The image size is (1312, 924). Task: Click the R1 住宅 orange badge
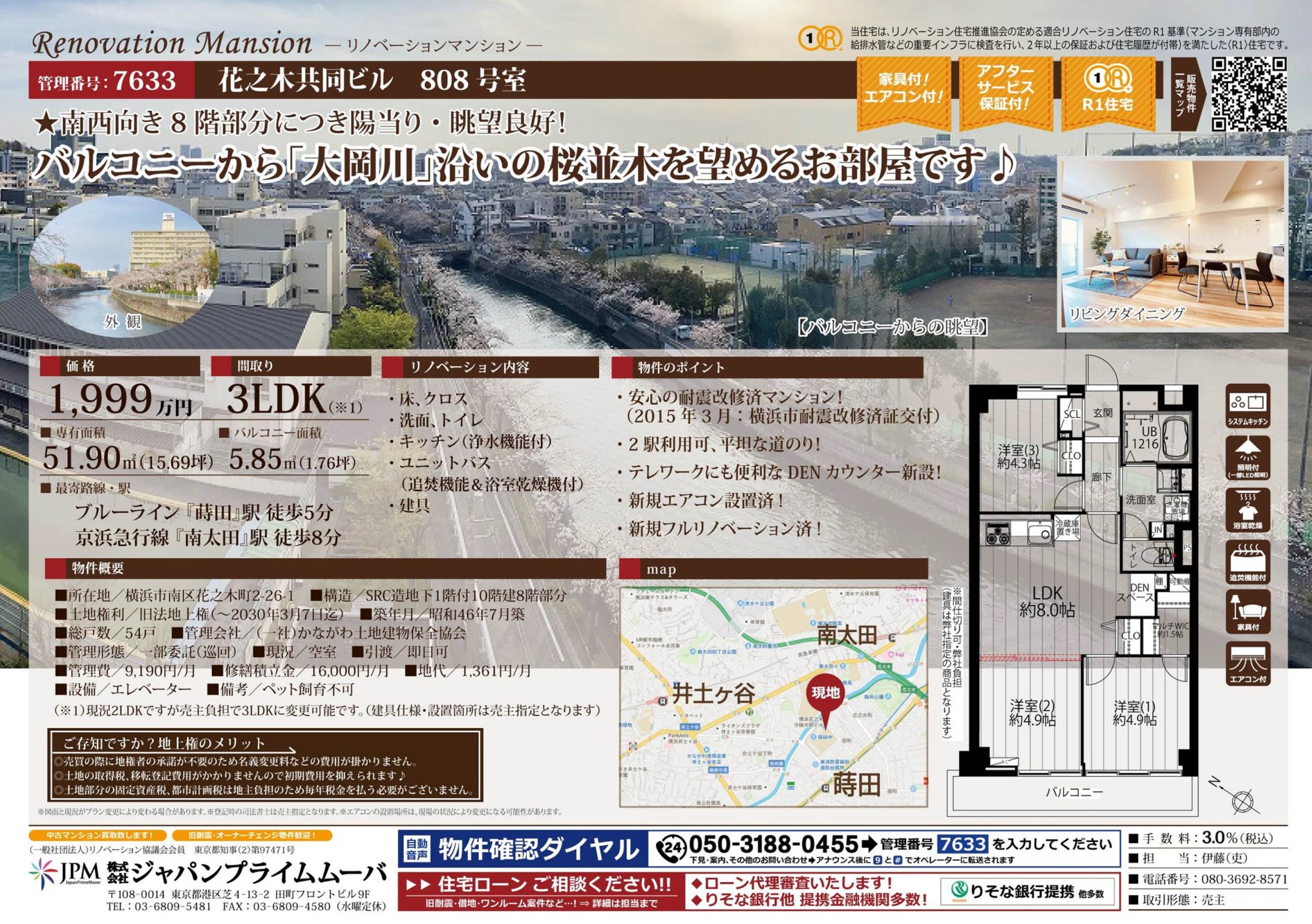pyautogui.click(x=1107, y=92)
